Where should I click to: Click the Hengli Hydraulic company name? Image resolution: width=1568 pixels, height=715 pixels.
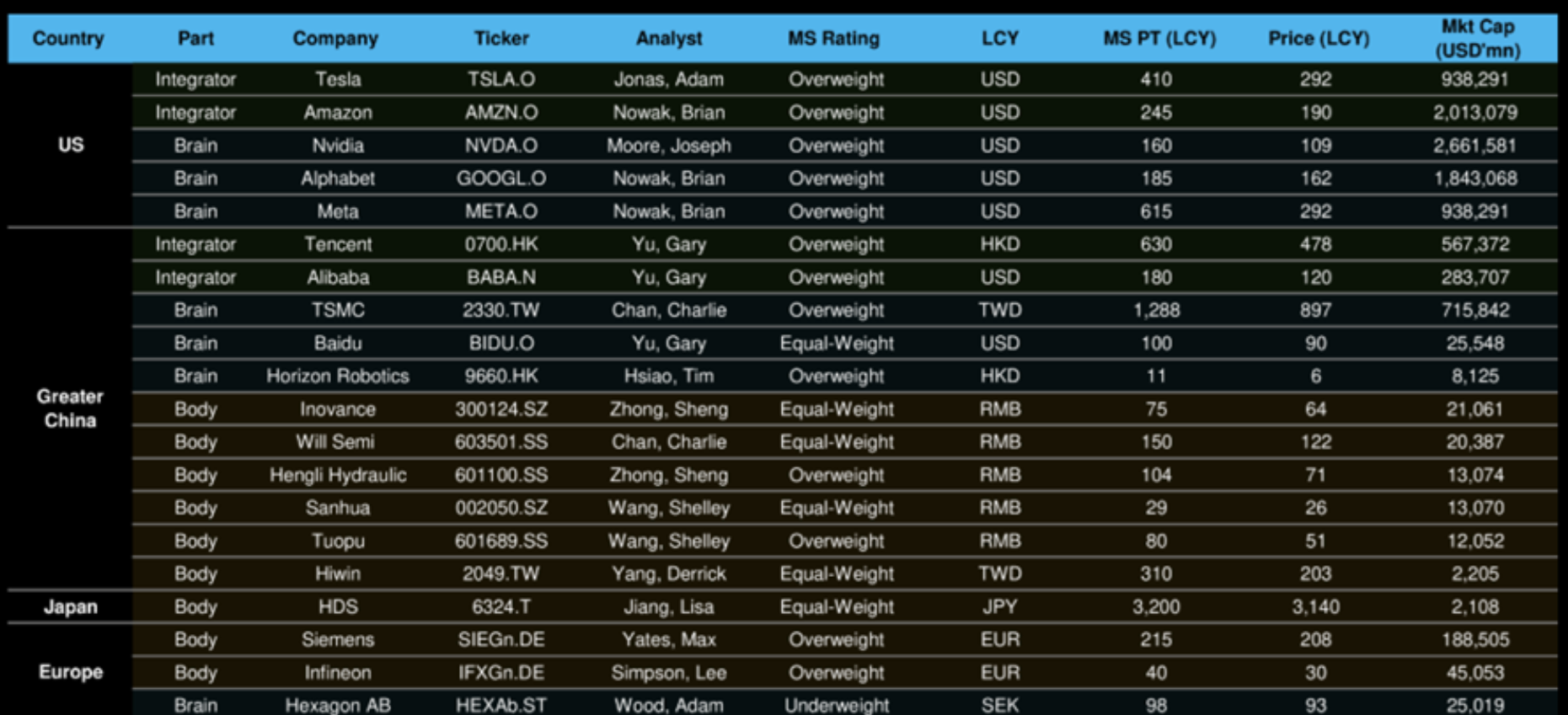pos(338,475)
